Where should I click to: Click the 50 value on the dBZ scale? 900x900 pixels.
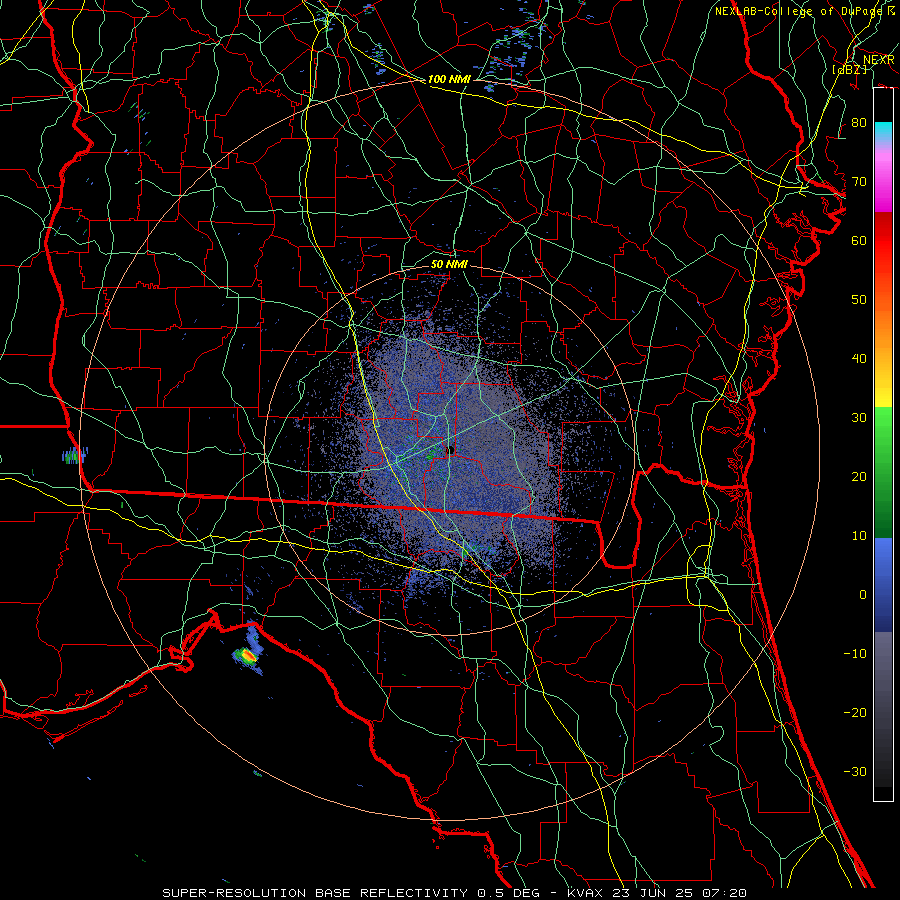point(859,300)
